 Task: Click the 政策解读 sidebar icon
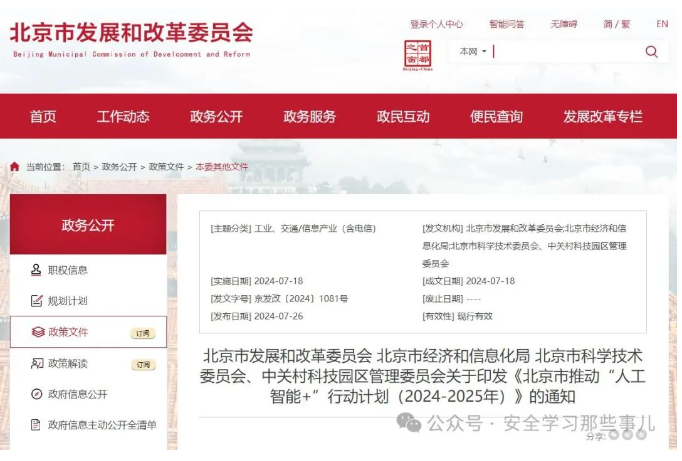coord(35,363)
